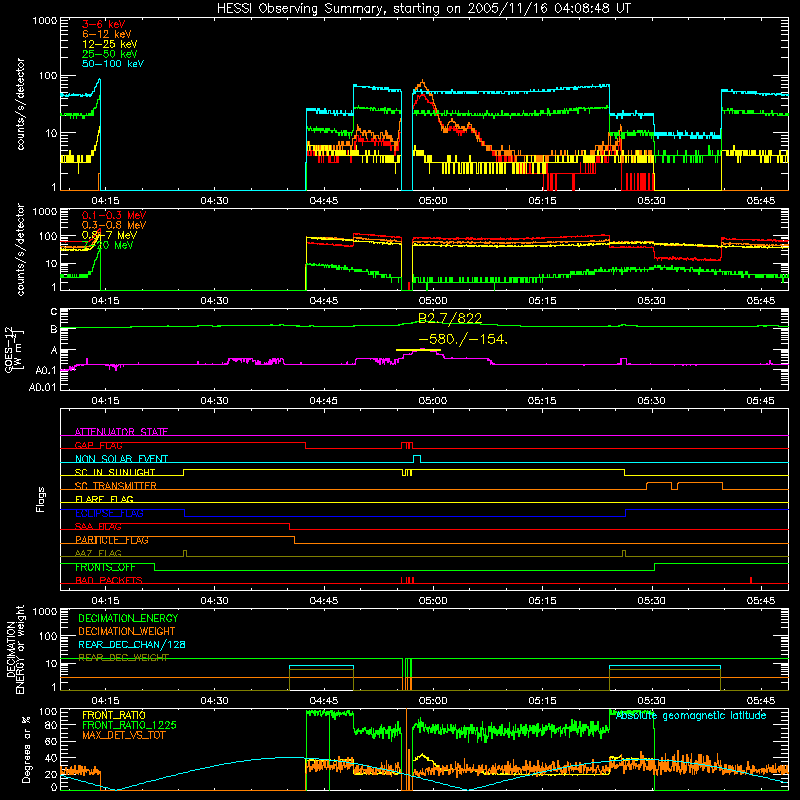Select the 05:45 tick label below the top panel

pyautogui.click(x=761, y=201)
